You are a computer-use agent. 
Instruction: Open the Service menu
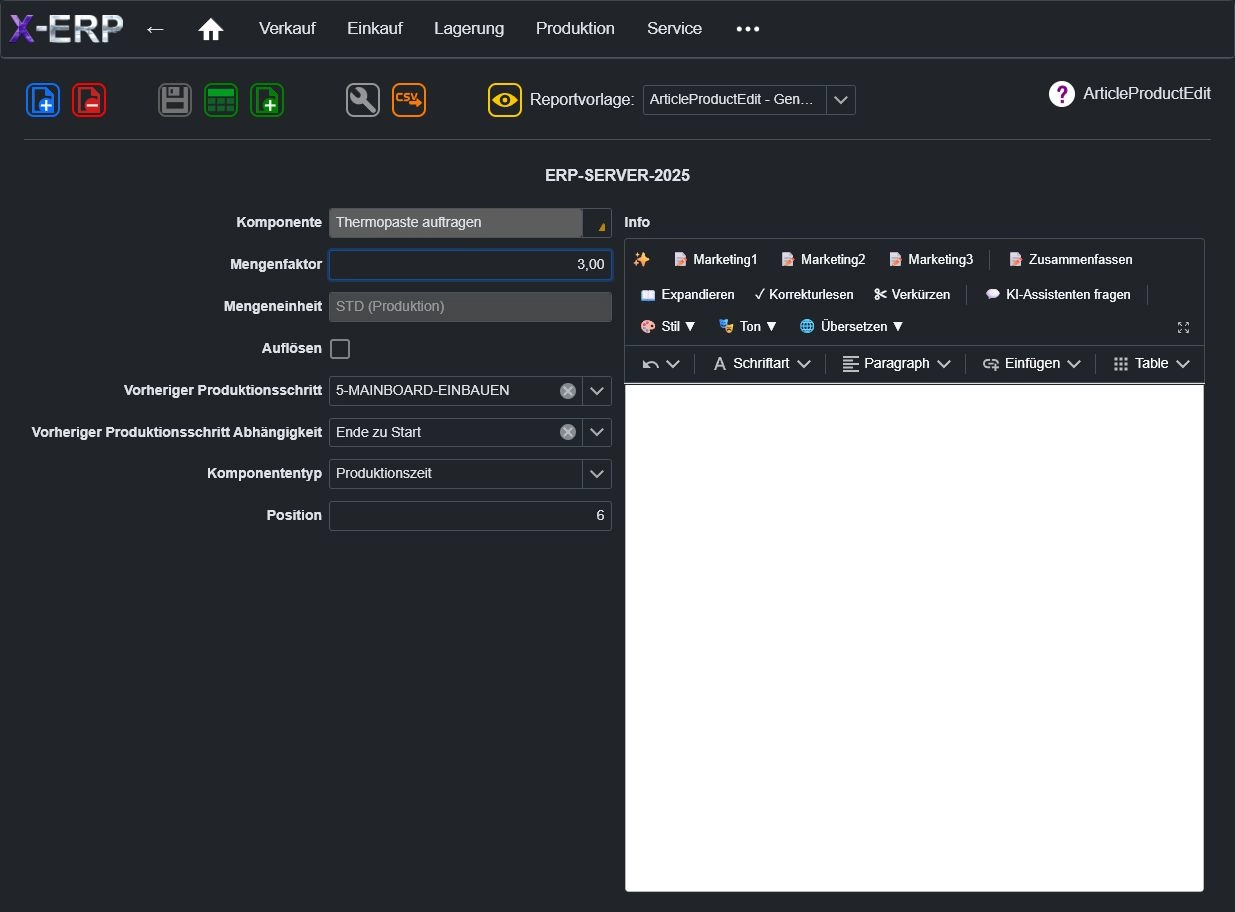point(674,29)
